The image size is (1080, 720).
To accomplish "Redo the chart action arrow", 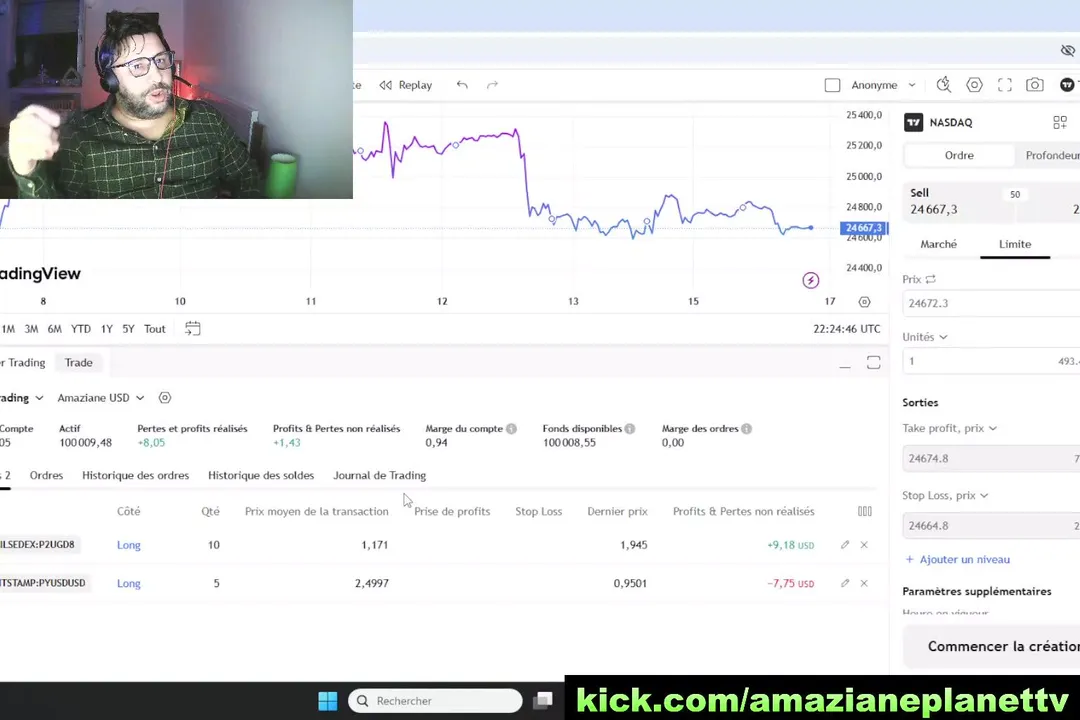I will 492,85.
